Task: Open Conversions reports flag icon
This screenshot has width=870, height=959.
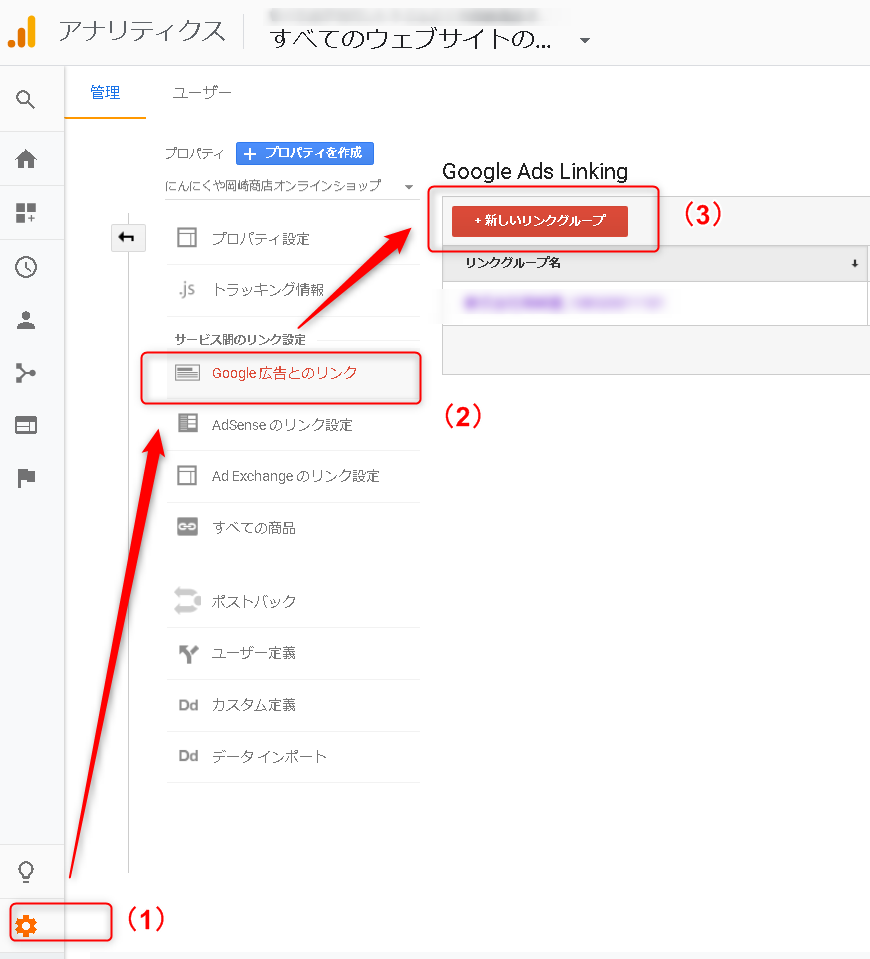Action: click(26, 478)
